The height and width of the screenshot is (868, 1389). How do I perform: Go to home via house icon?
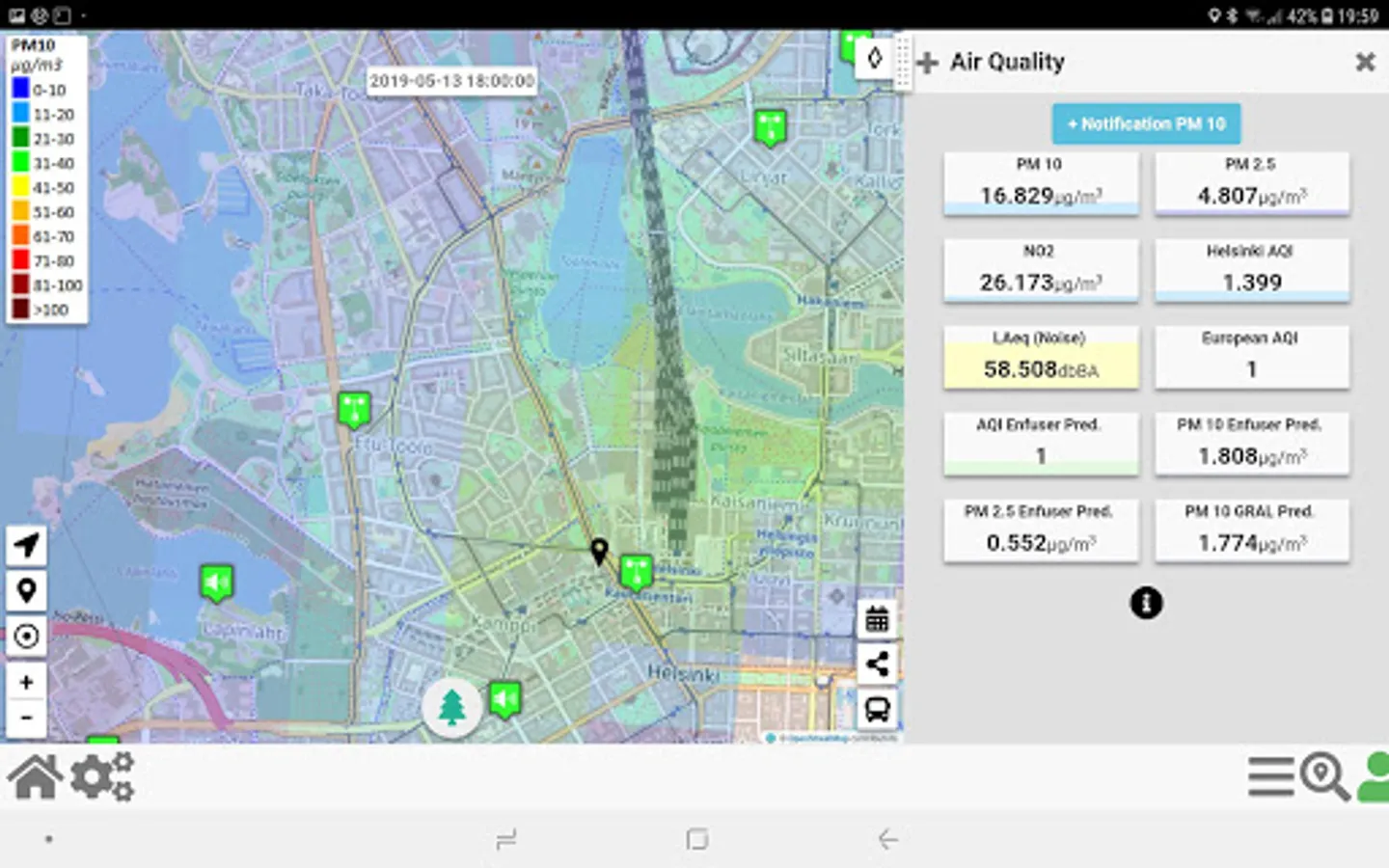point(36,776)
